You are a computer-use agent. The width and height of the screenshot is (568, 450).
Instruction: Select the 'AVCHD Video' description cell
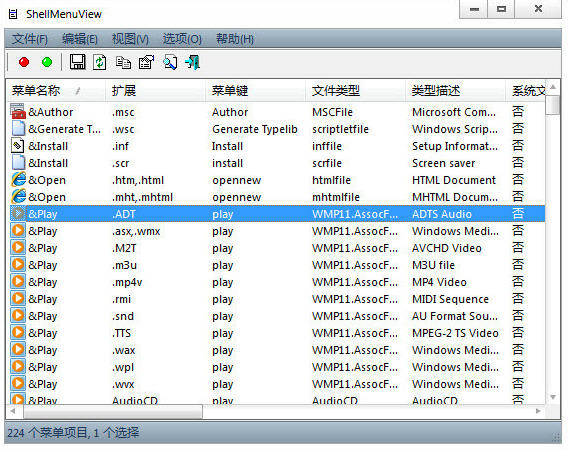pyautogui.click(x=447, y=248)
